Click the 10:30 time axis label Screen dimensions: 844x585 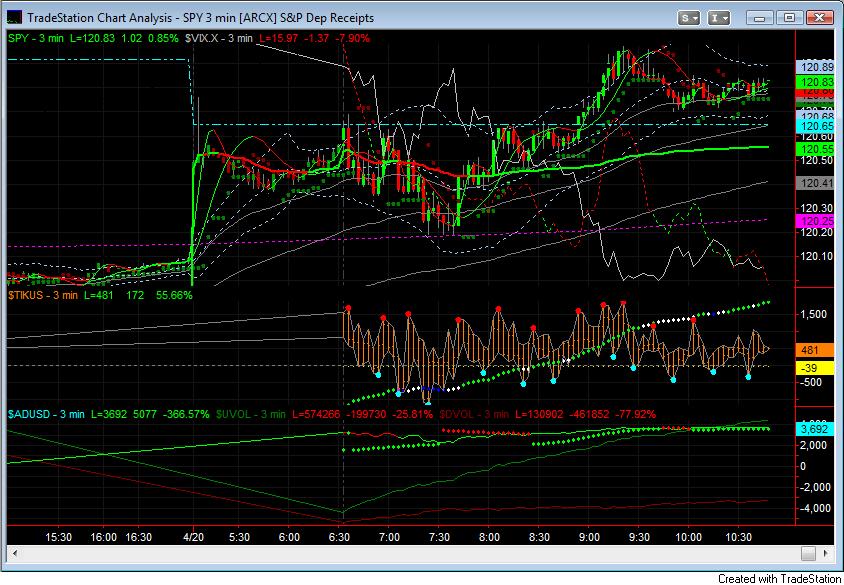738,537
